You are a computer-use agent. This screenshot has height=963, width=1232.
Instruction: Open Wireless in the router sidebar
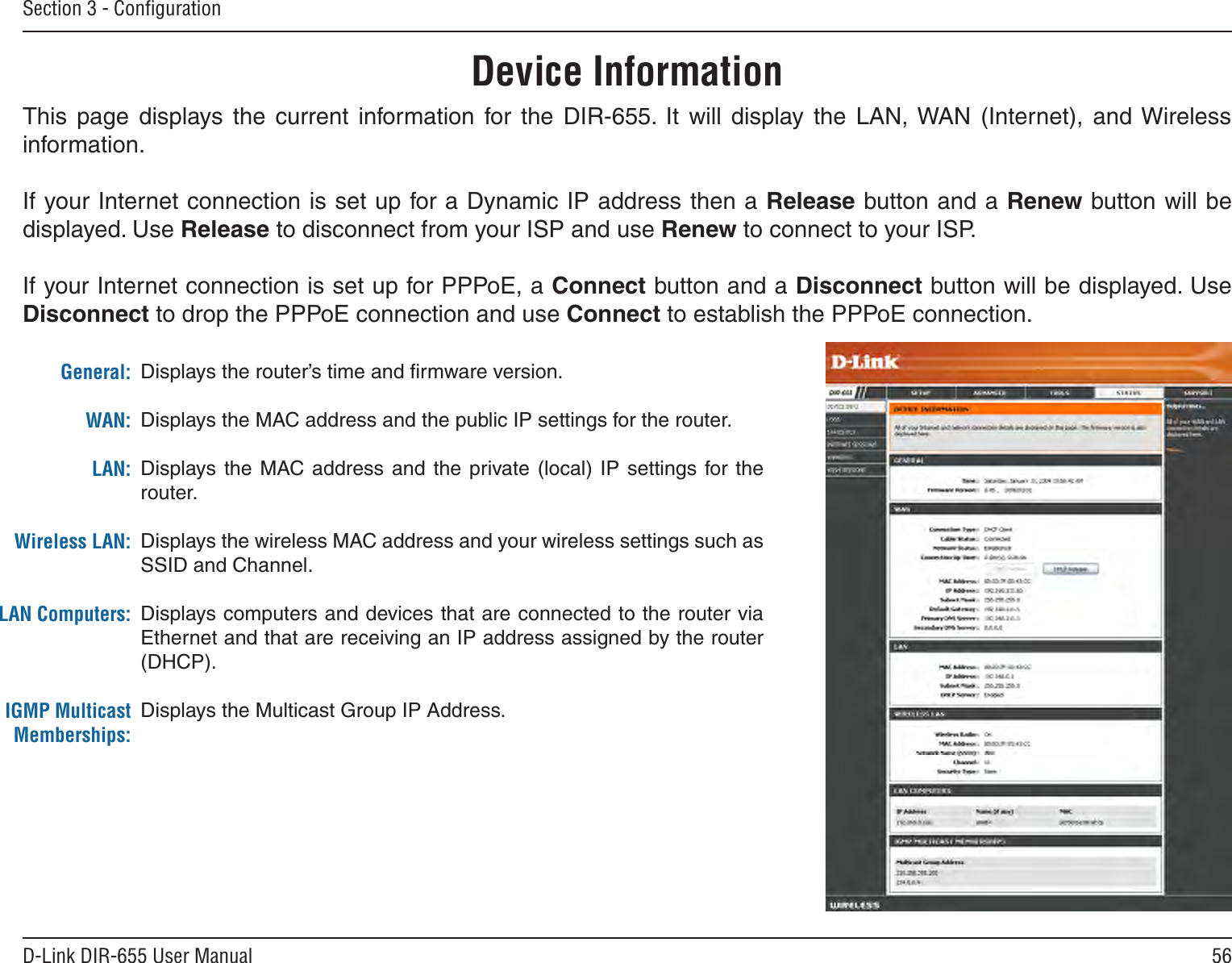pos(855,457)
